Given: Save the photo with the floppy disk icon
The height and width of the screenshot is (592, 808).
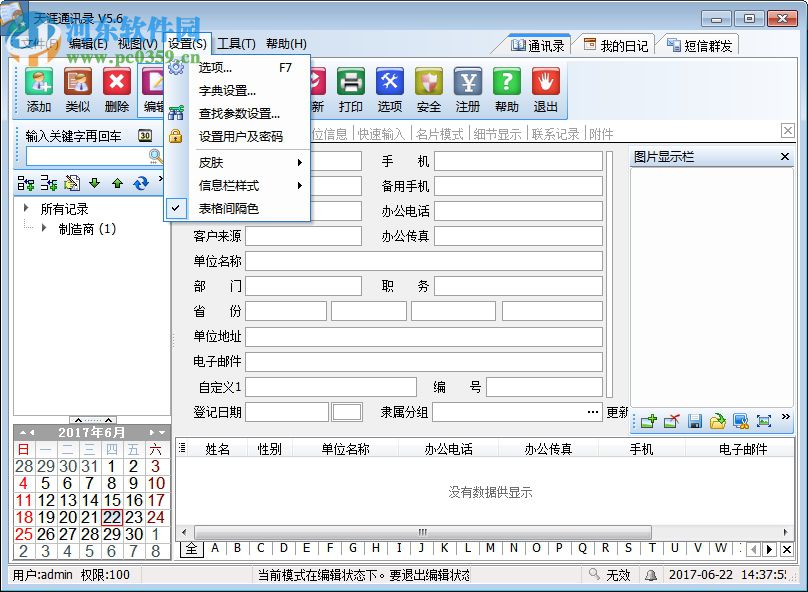Looking at the screenshot, I should (694, 421).
